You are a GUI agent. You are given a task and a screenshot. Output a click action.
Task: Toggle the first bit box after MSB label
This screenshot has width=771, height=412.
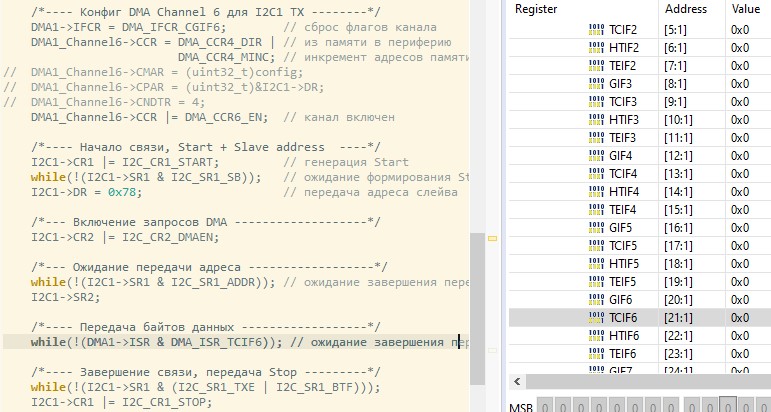[x=546, y=406]
